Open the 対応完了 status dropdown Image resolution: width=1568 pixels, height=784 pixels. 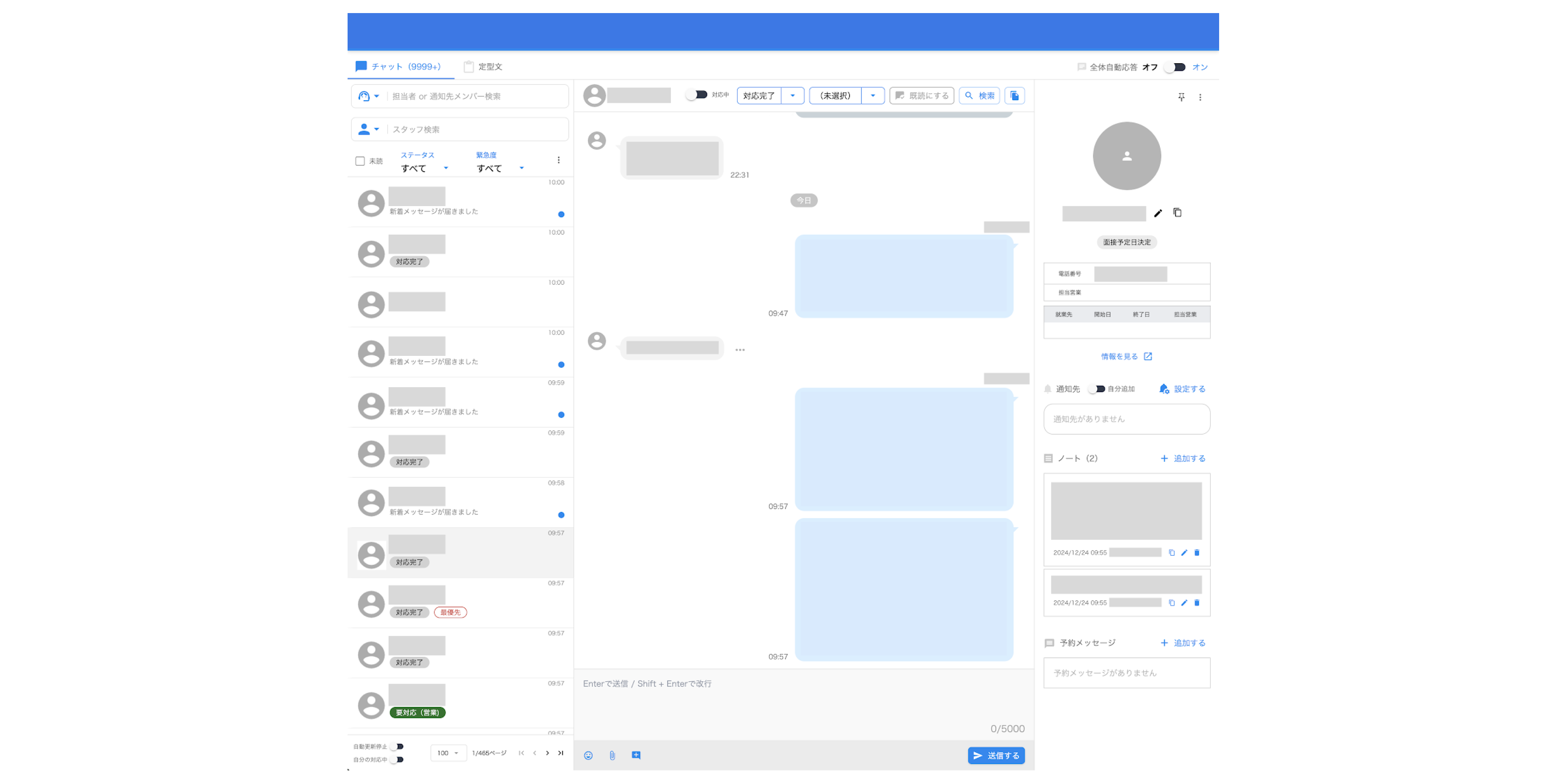click(793, 95)
